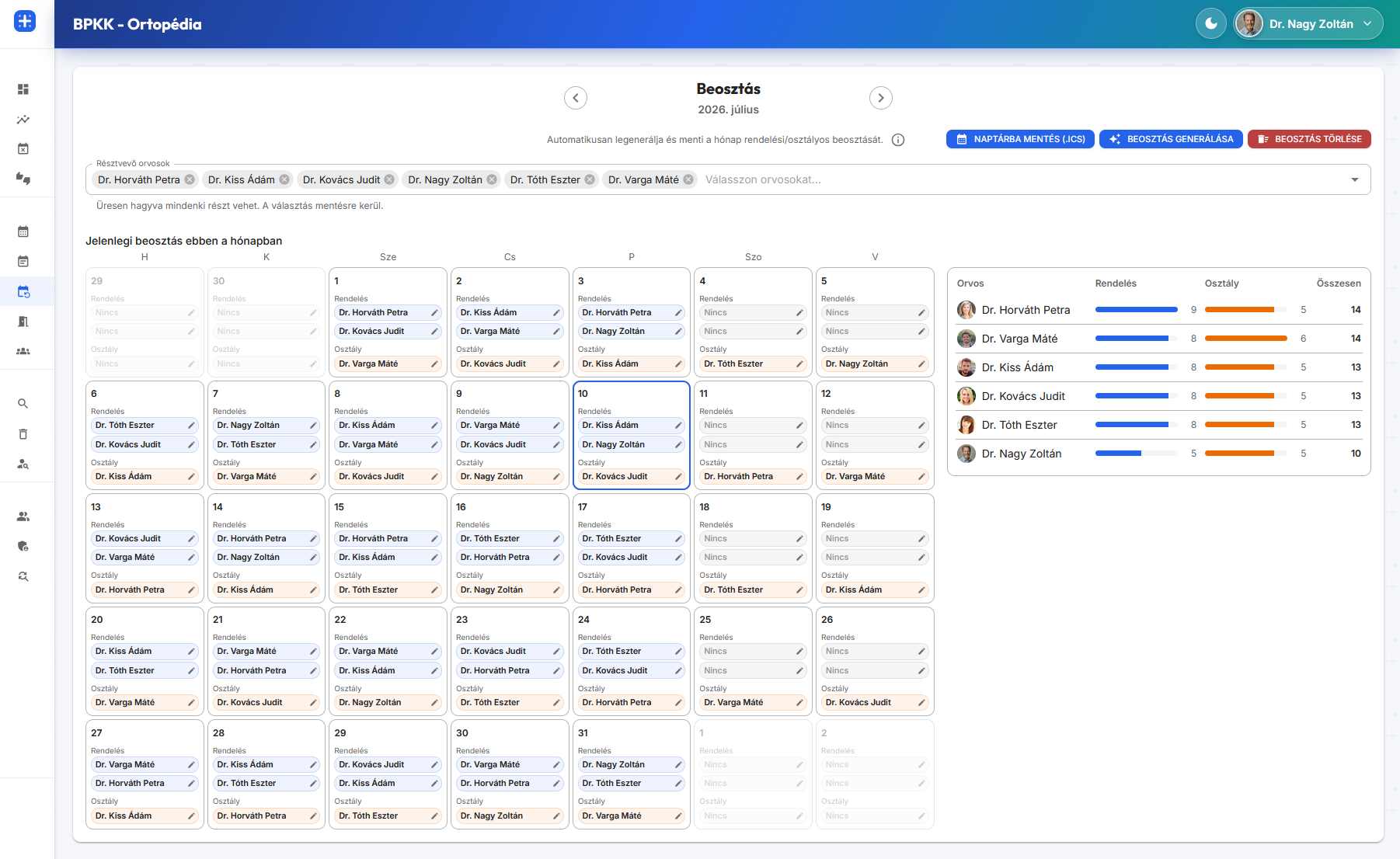Open the analytics chart icon in sidebar
This screenshot has width=1400, height=859.
point(23,120)
